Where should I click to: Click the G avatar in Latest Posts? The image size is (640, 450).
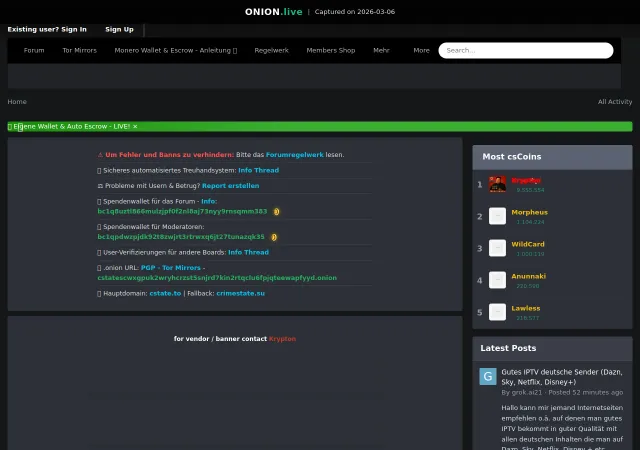pyautogui.click(x=488, y=376)
